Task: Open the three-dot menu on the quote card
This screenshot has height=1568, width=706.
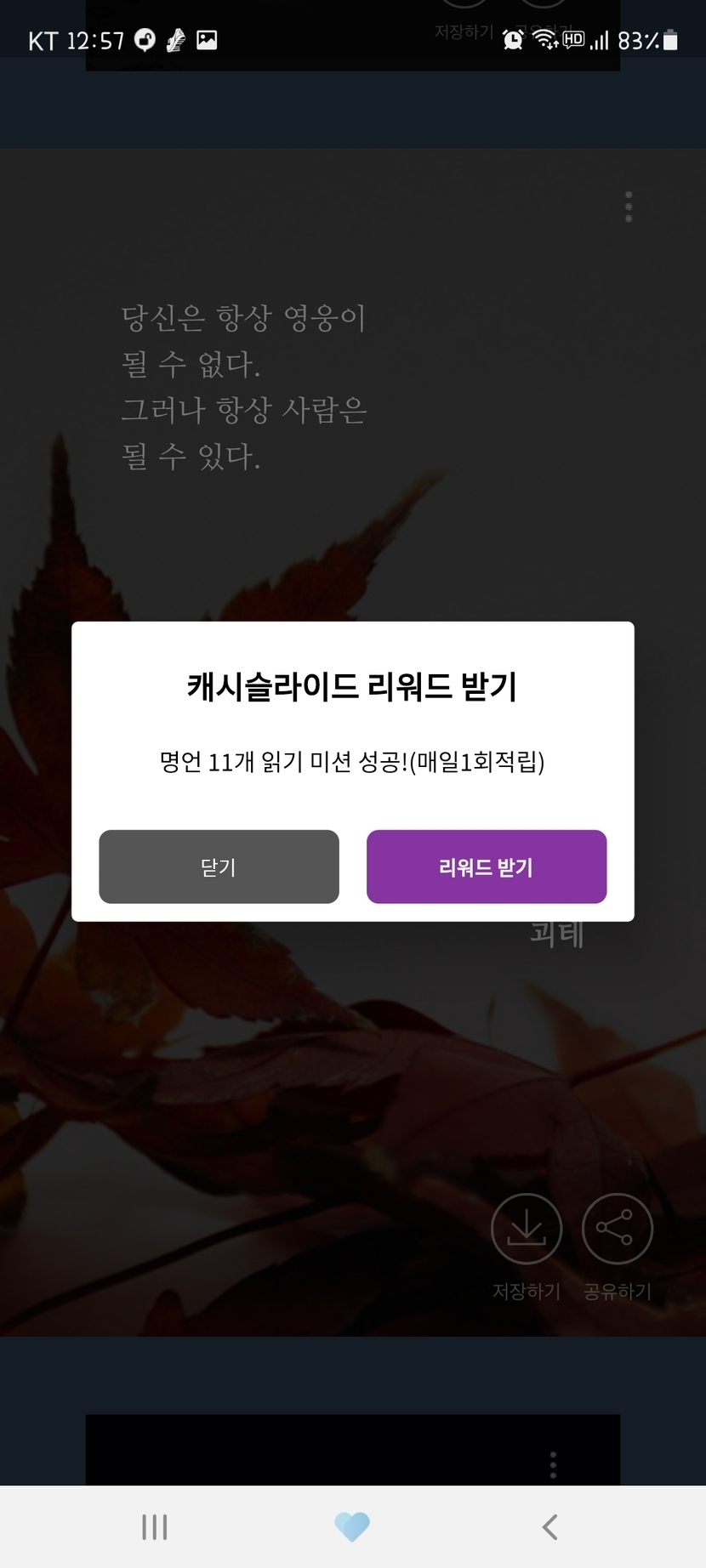Action: pyautogui.click(x=629, y=207)
